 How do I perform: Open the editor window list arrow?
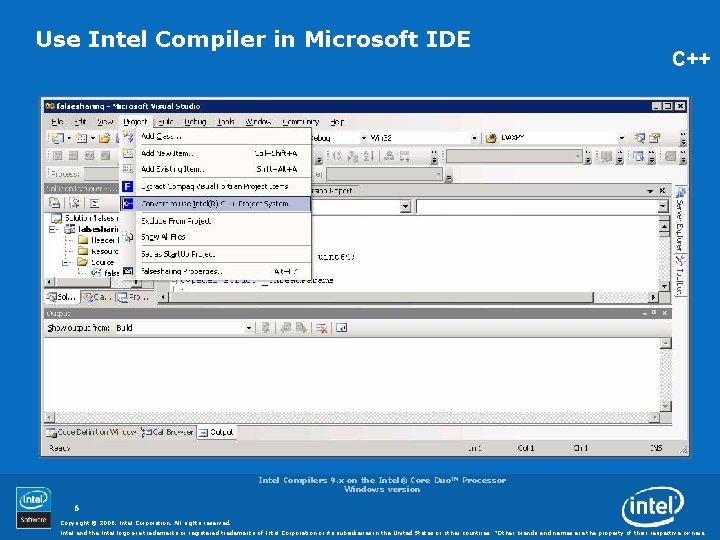coord(650,191)
